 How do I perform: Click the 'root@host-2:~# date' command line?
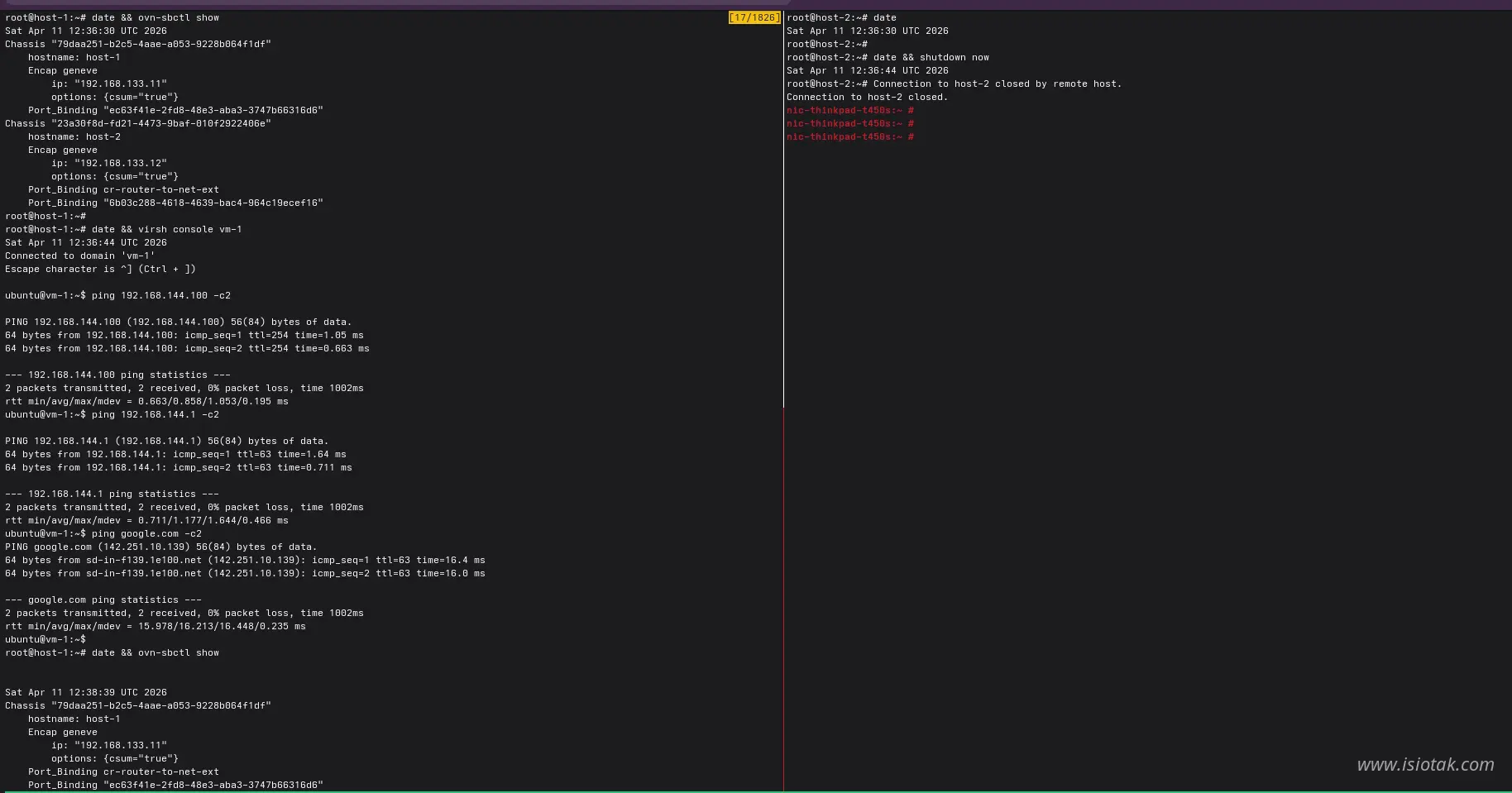pyautogui.click(x=841, y=17)
